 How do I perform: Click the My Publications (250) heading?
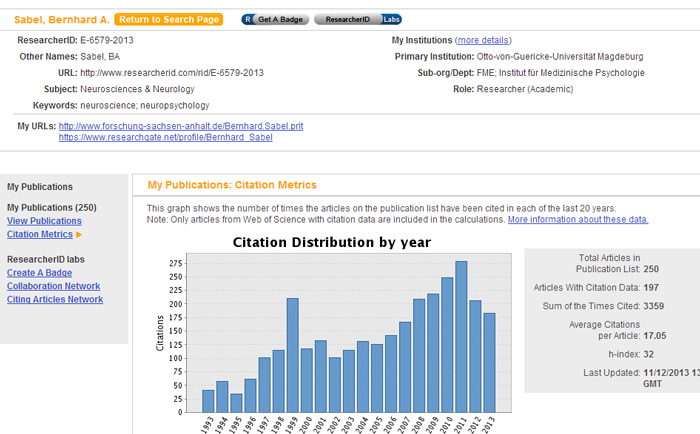(x=52, y=208)
